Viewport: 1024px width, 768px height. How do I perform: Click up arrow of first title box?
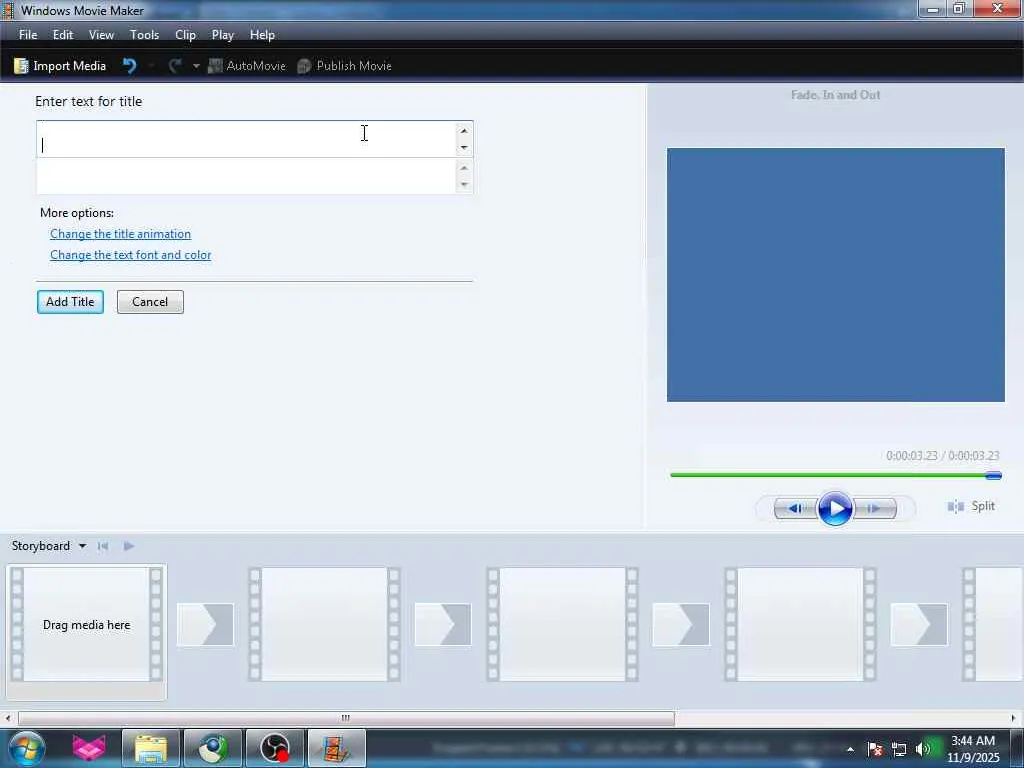click(x=464, y=131)
